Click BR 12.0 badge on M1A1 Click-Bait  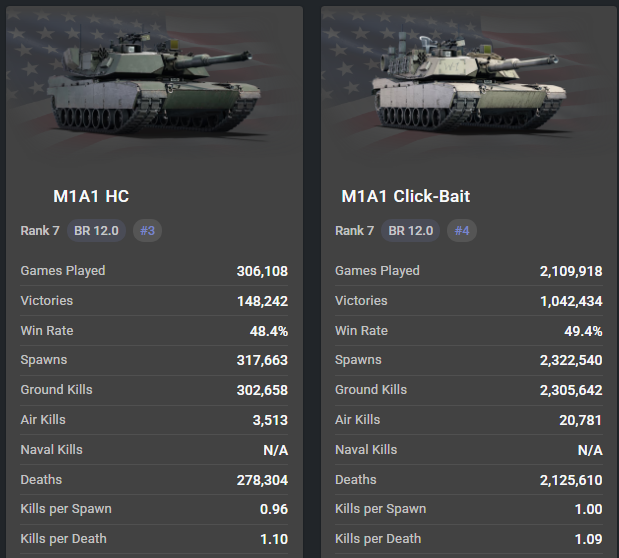pyautogui.click(x=411, y=231)
